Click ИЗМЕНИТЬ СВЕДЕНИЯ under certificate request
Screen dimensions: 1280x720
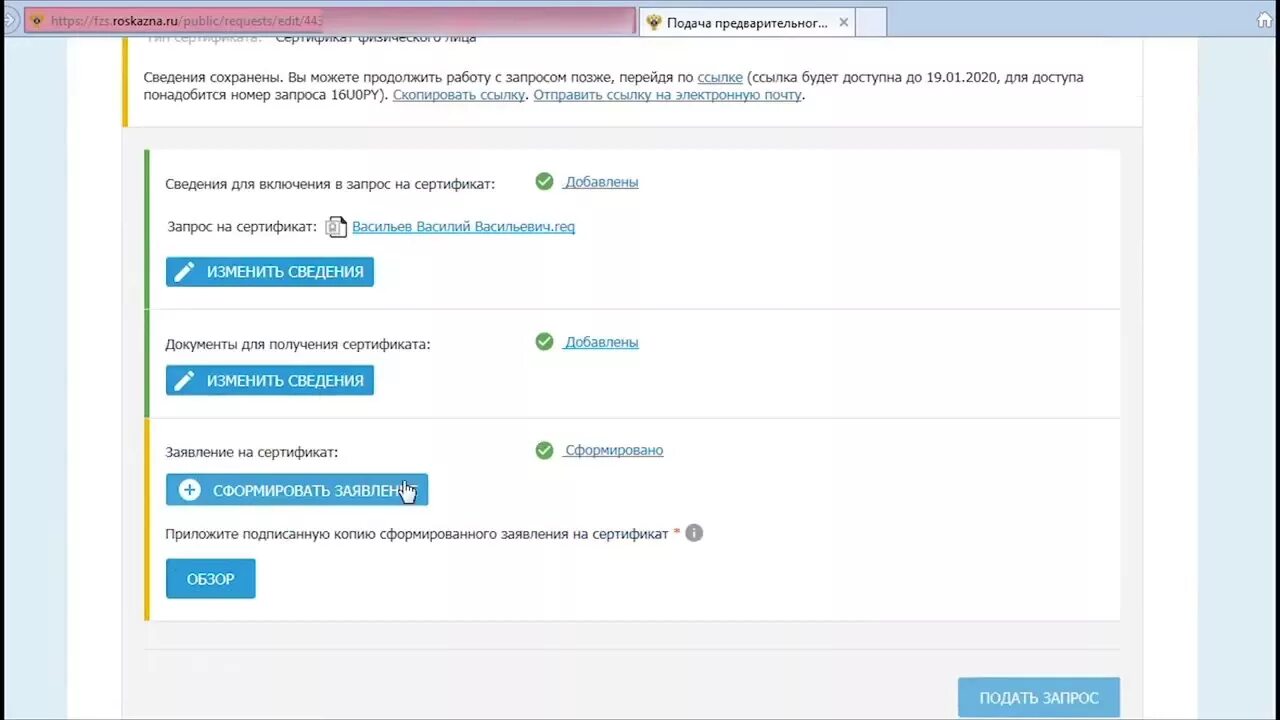click(270, 272)
